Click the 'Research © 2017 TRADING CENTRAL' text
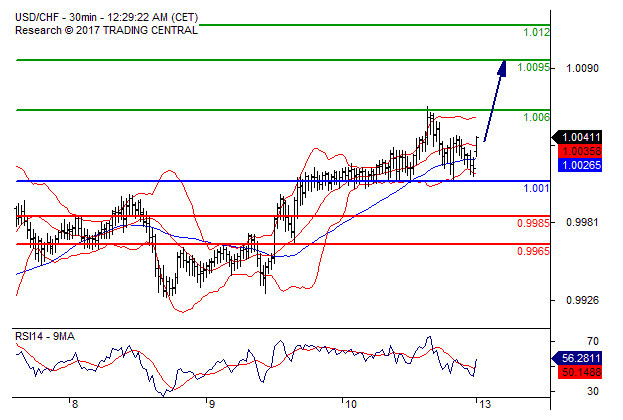623x420 pixels. coord(106,31)
